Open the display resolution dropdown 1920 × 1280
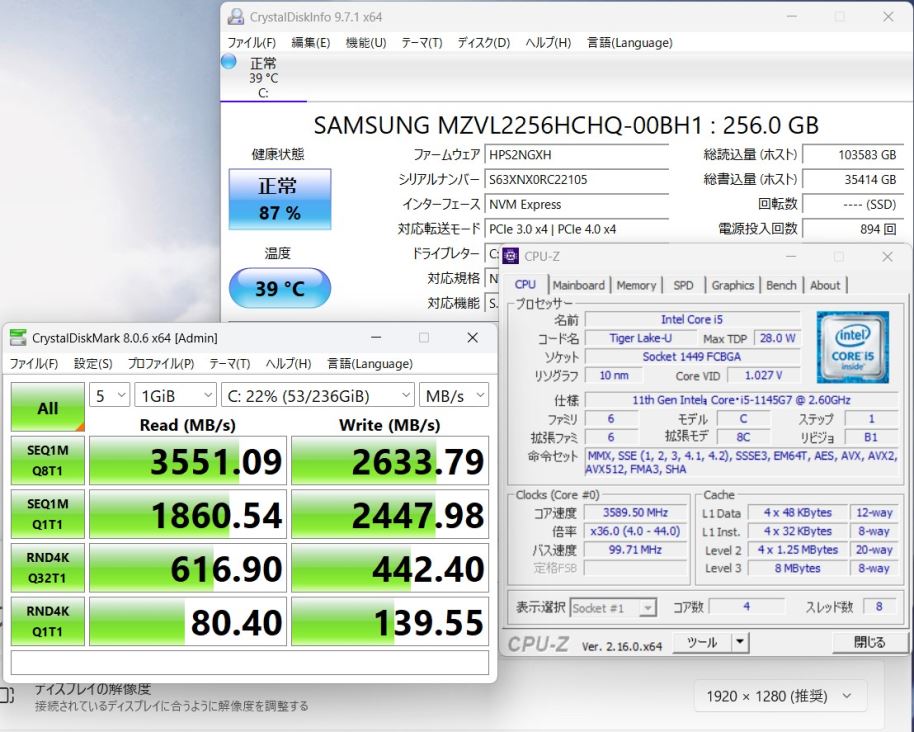 tap(780, 696)
